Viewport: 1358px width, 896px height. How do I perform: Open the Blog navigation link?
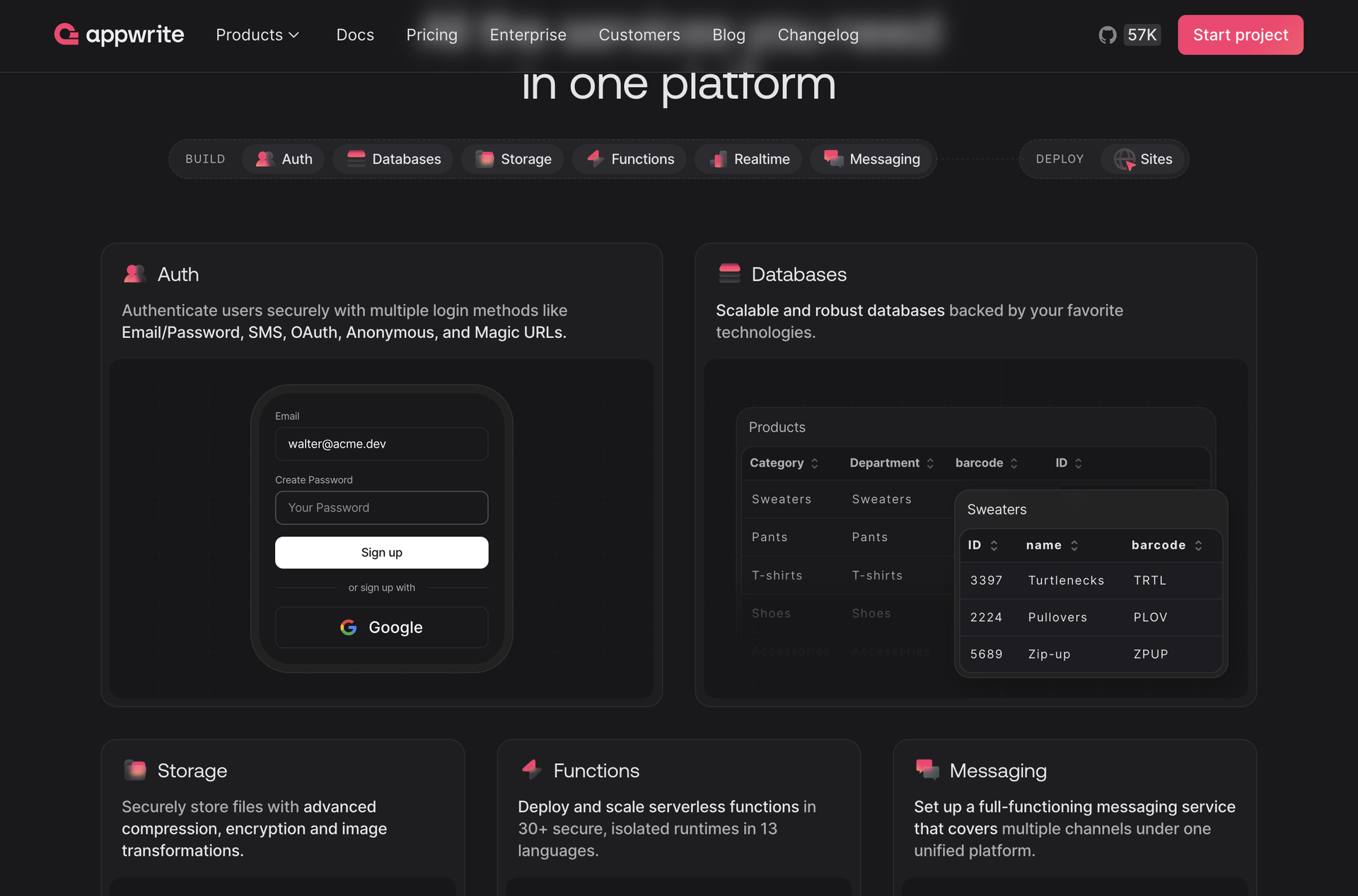coord(729,35)
